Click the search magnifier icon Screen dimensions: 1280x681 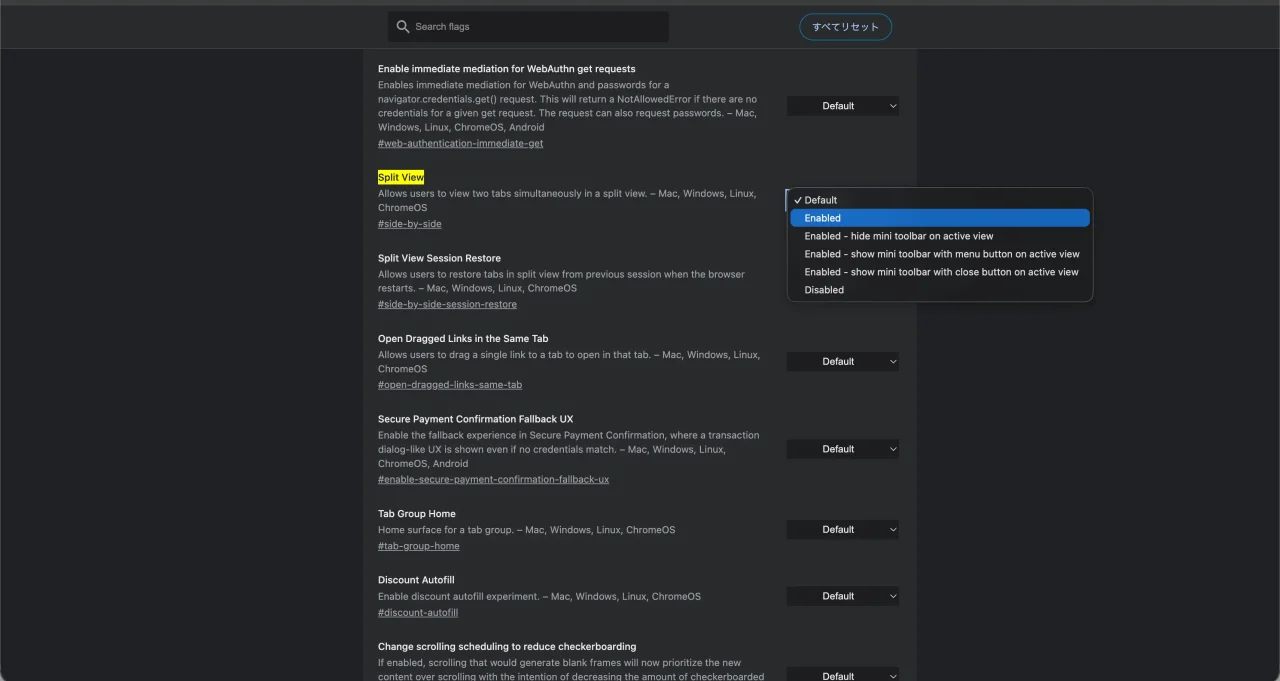[x=403, y=27]
